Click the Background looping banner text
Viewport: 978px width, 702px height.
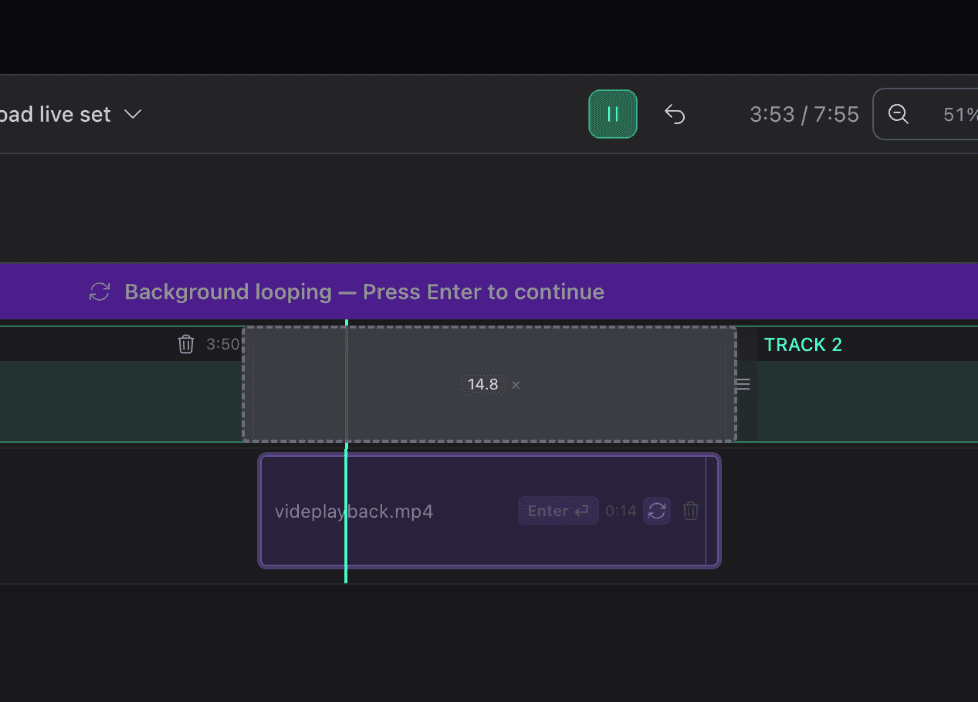[364, 292]
